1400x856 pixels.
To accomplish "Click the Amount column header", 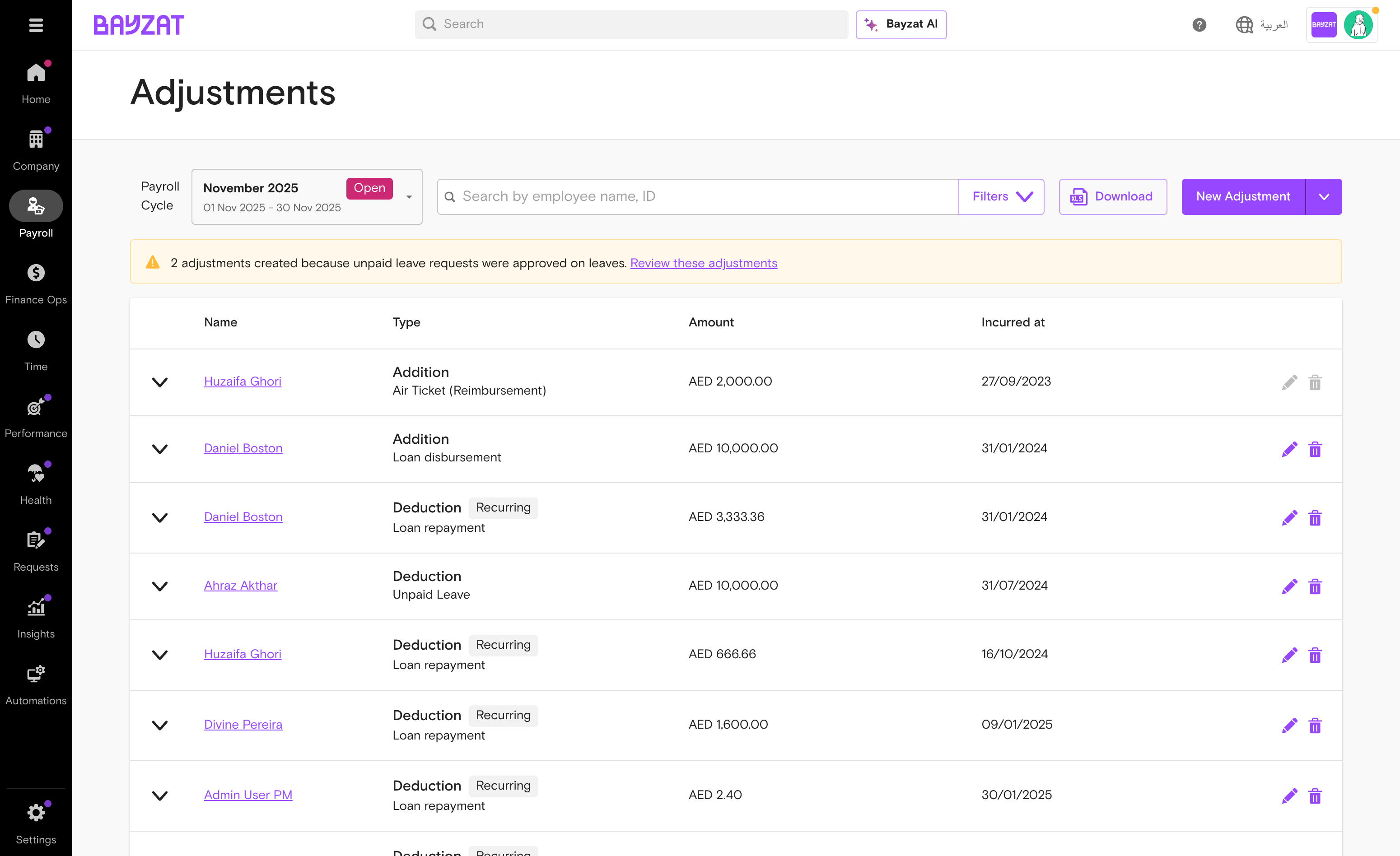I will [x=711, y=322].
